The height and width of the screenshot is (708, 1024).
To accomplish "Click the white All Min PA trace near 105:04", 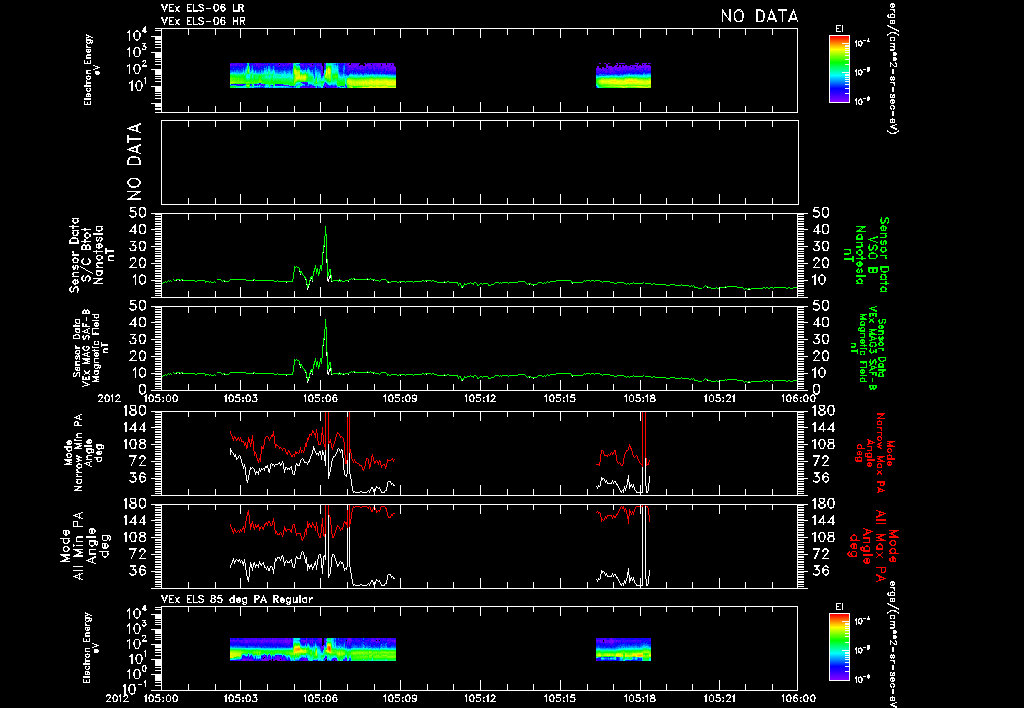I will coord(267,564).
